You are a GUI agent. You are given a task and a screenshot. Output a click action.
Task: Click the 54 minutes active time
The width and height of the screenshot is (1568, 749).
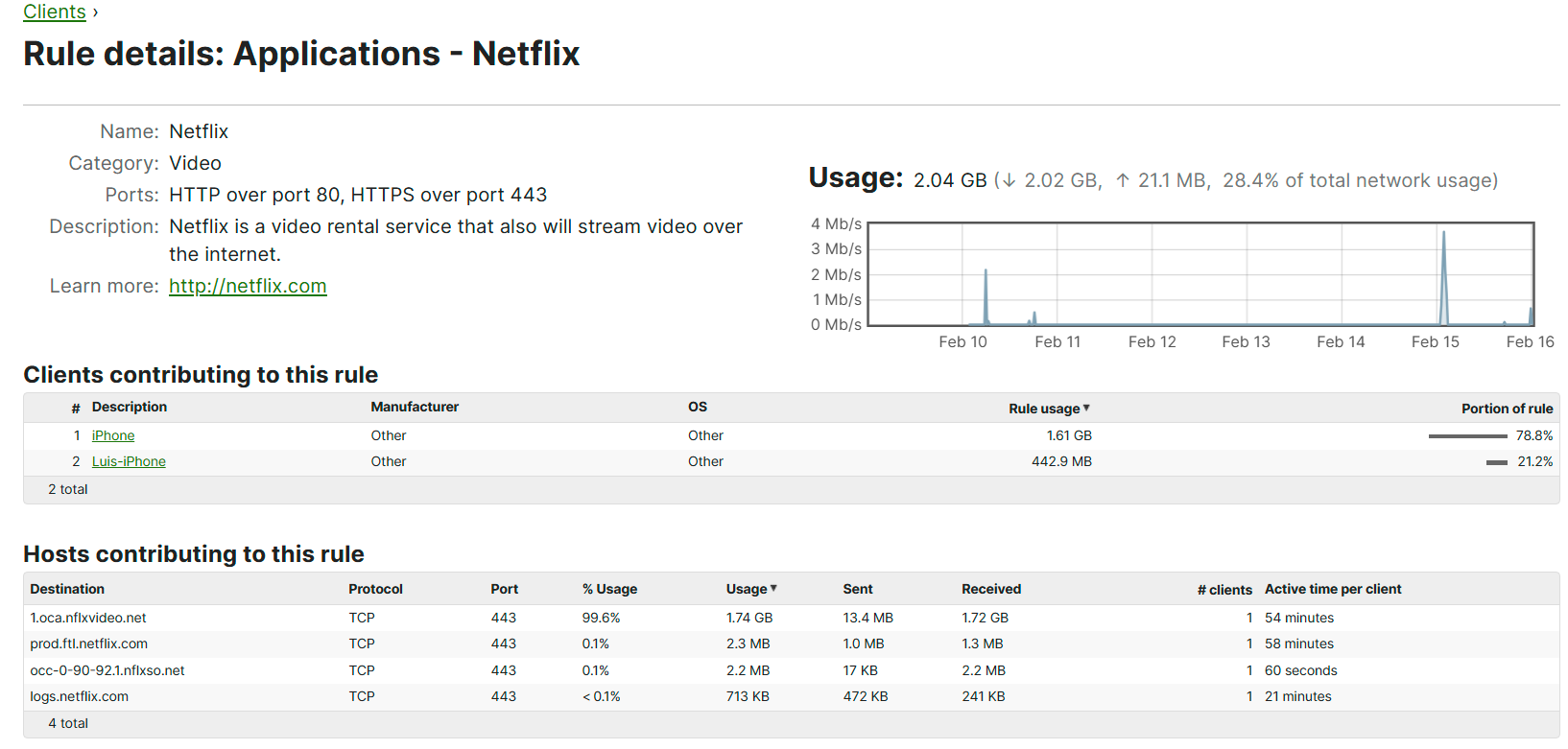(x=1299, y=618)
